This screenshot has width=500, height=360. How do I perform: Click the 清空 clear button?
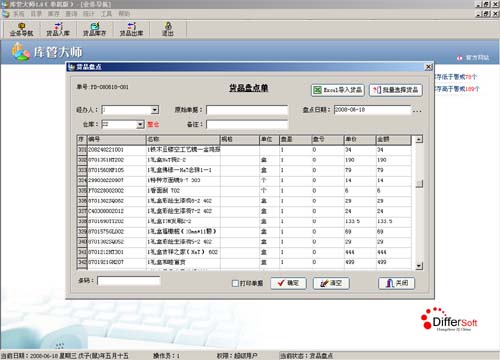[x=331, y=283]
